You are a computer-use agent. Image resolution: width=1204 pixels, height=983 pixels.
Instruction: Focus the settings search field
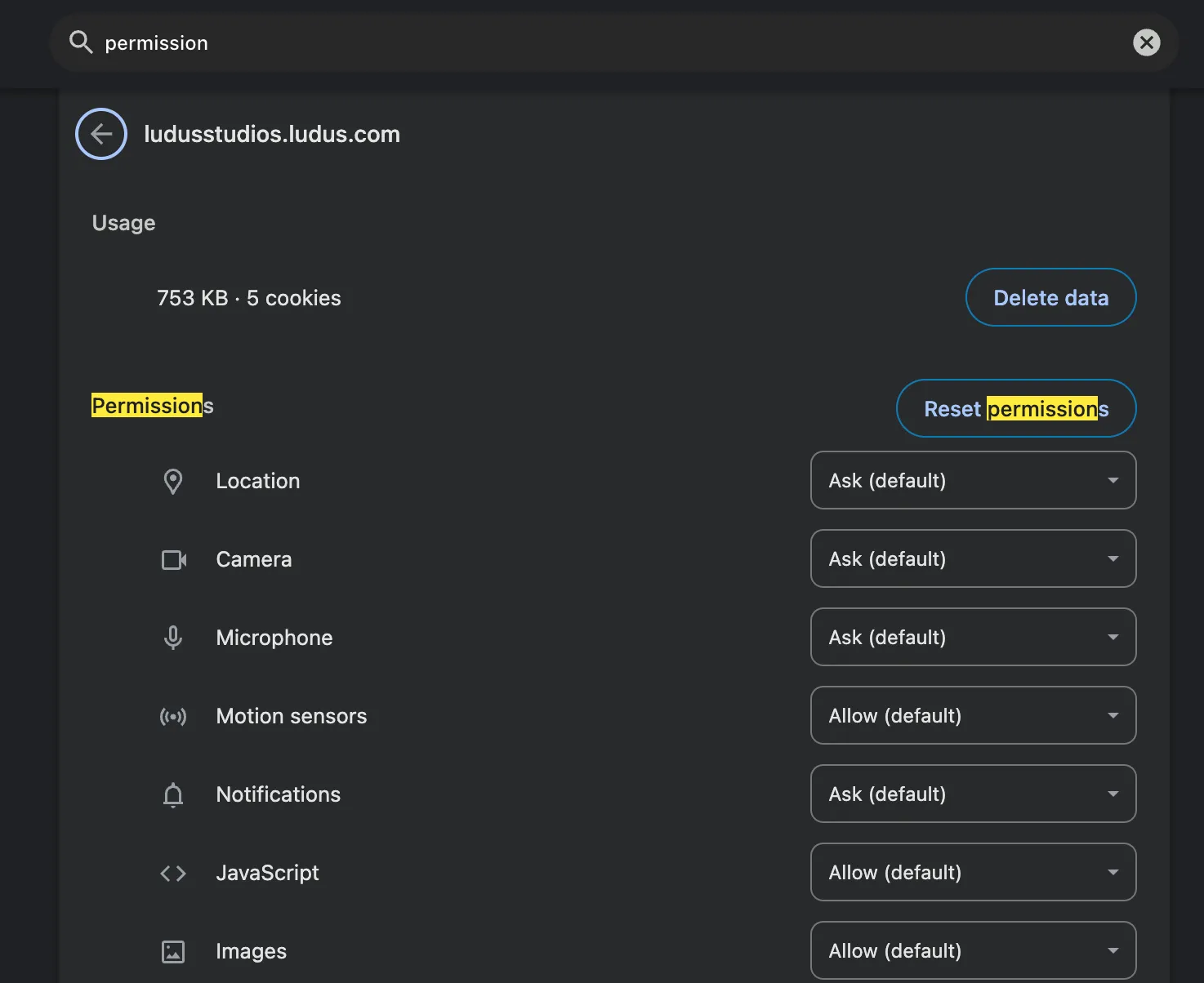click(x=613, y=42)
